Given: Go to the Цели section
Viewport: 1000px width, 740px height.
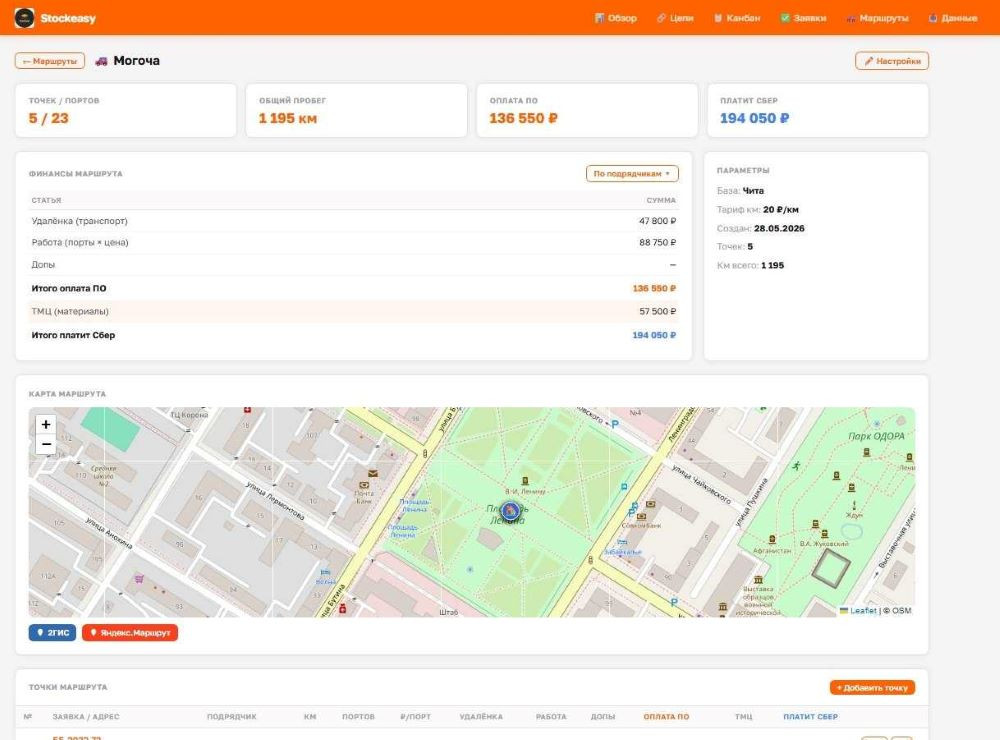Looking at the screenshot, I should 675,18.
